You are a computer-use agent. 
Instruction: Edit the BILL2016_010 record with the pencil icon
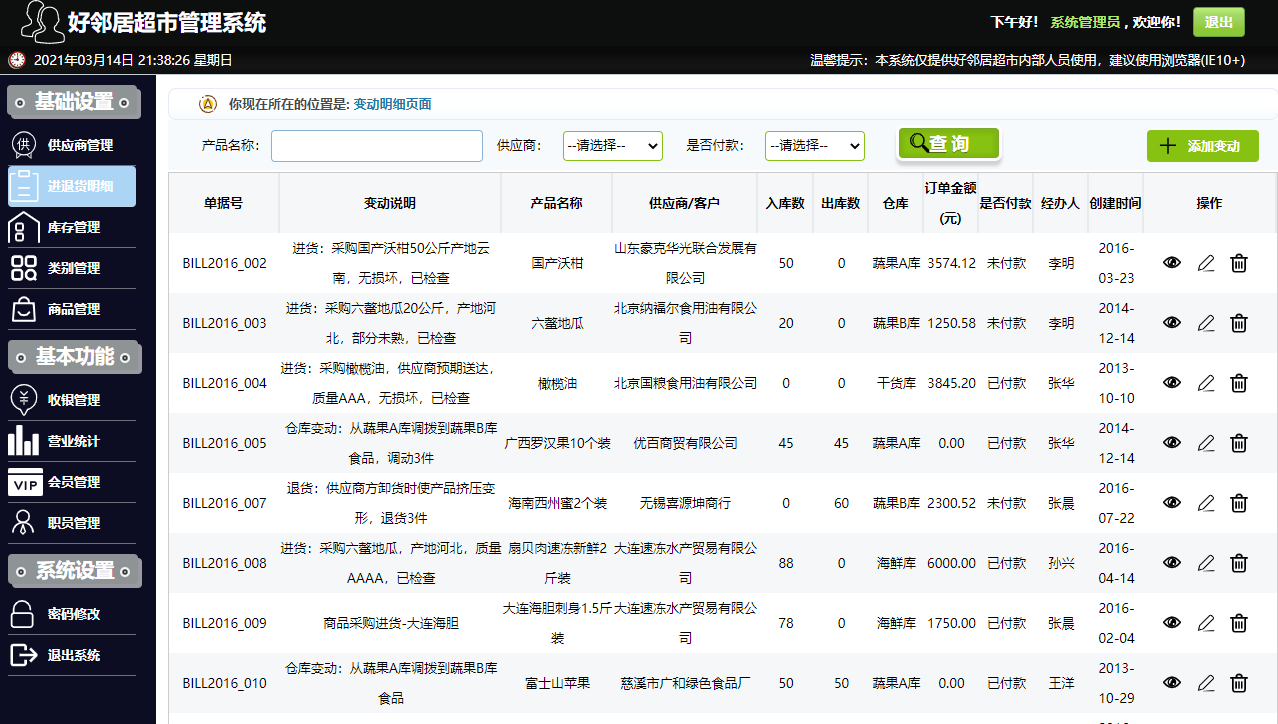coord(1206,683)
